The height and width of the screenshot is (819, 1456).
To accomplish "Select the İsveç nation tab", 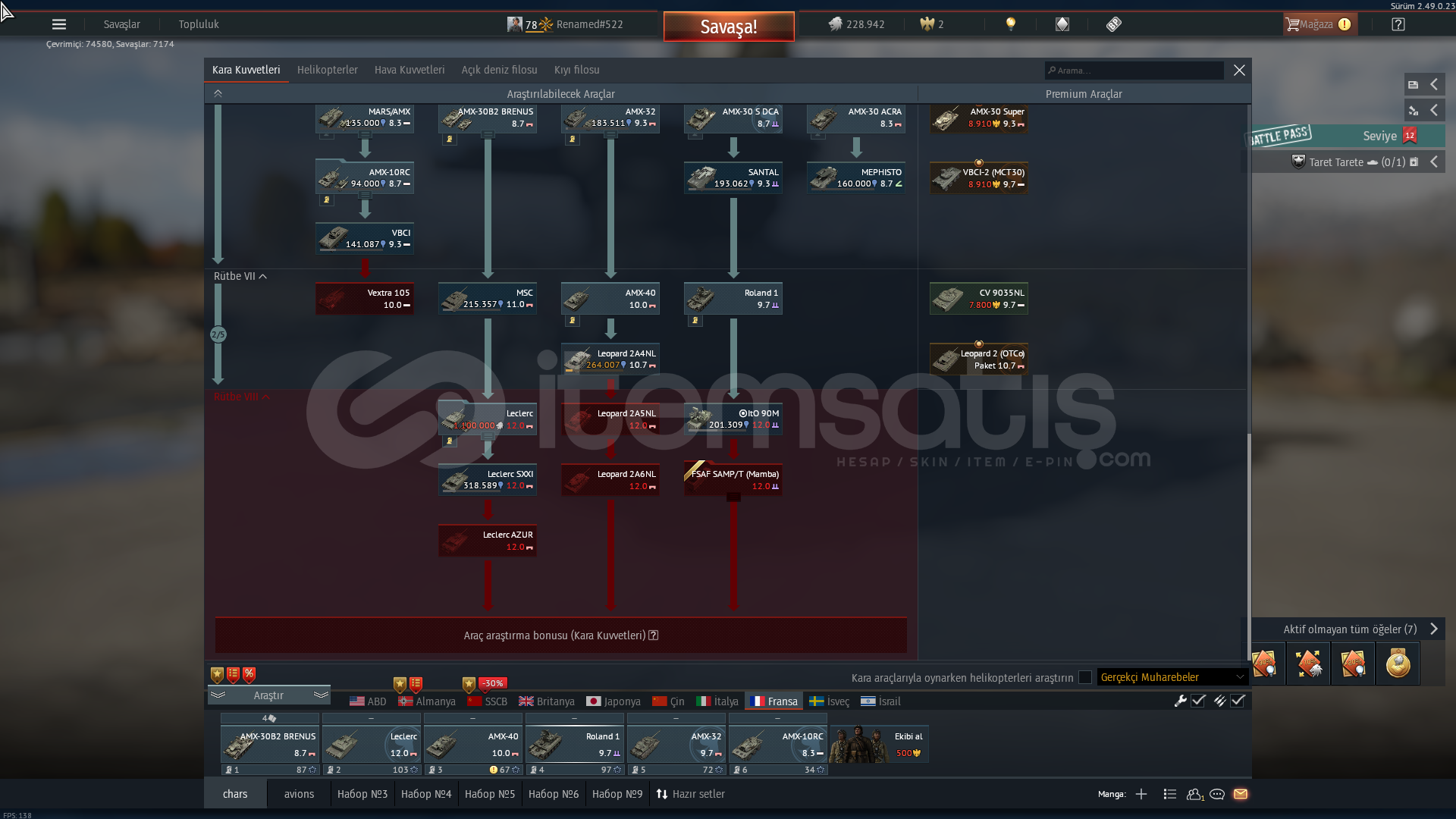I will pos(829,701).
